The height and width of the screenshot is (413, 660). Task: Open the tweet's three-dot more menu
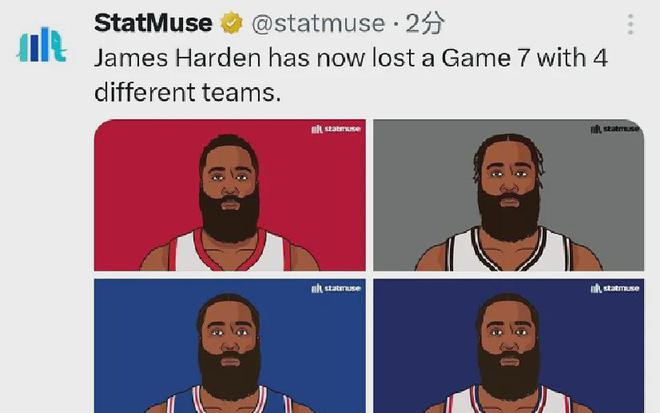click(x=630, y=24)
